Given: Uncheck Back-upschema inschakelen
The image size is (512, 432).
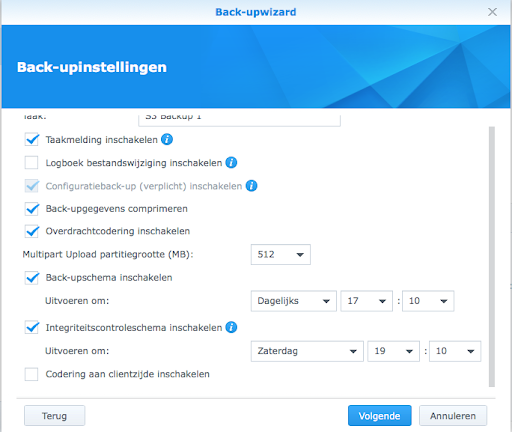Looking at the screenshot, I should tap(32, 278).
